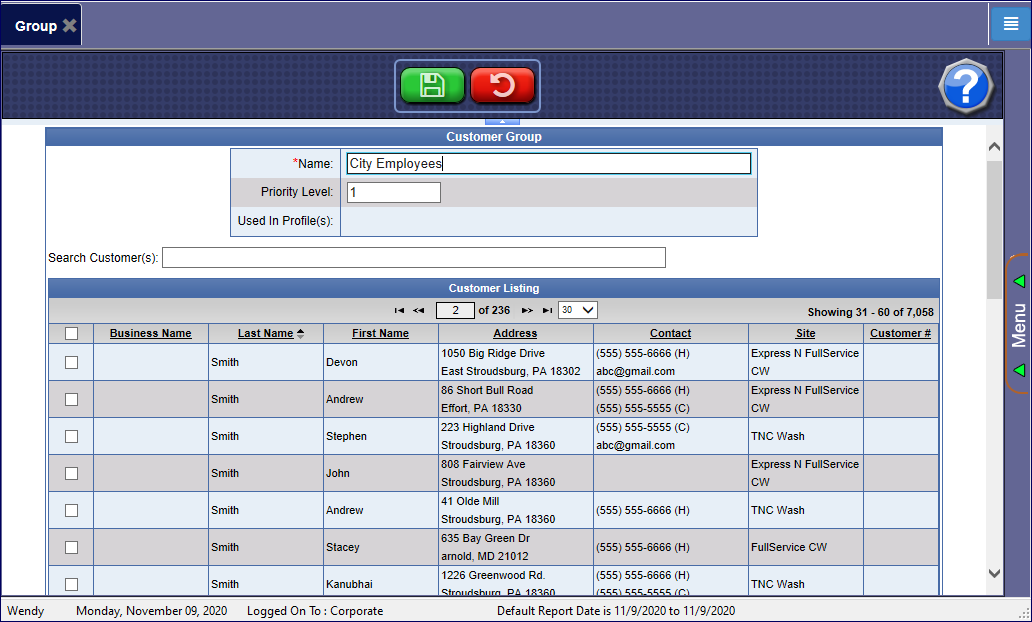Go to next page of customer listing

[x=527, y=311]
